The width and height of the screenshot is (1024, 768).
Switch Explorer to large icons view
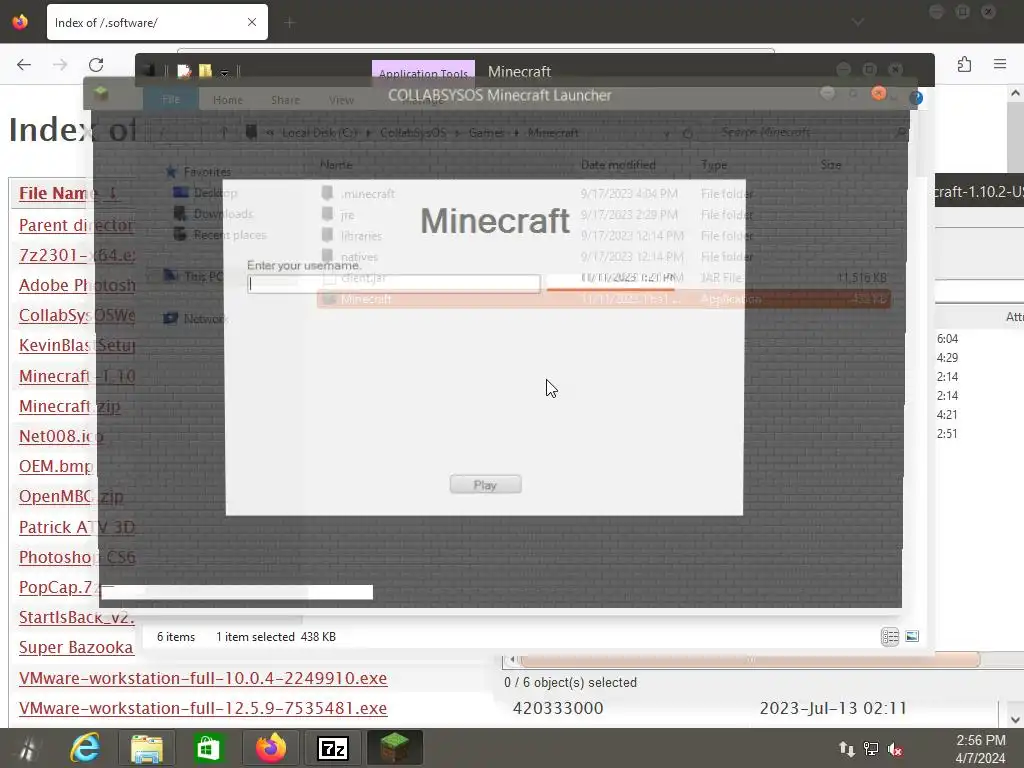pyautogui.click(x=912, y=636)
